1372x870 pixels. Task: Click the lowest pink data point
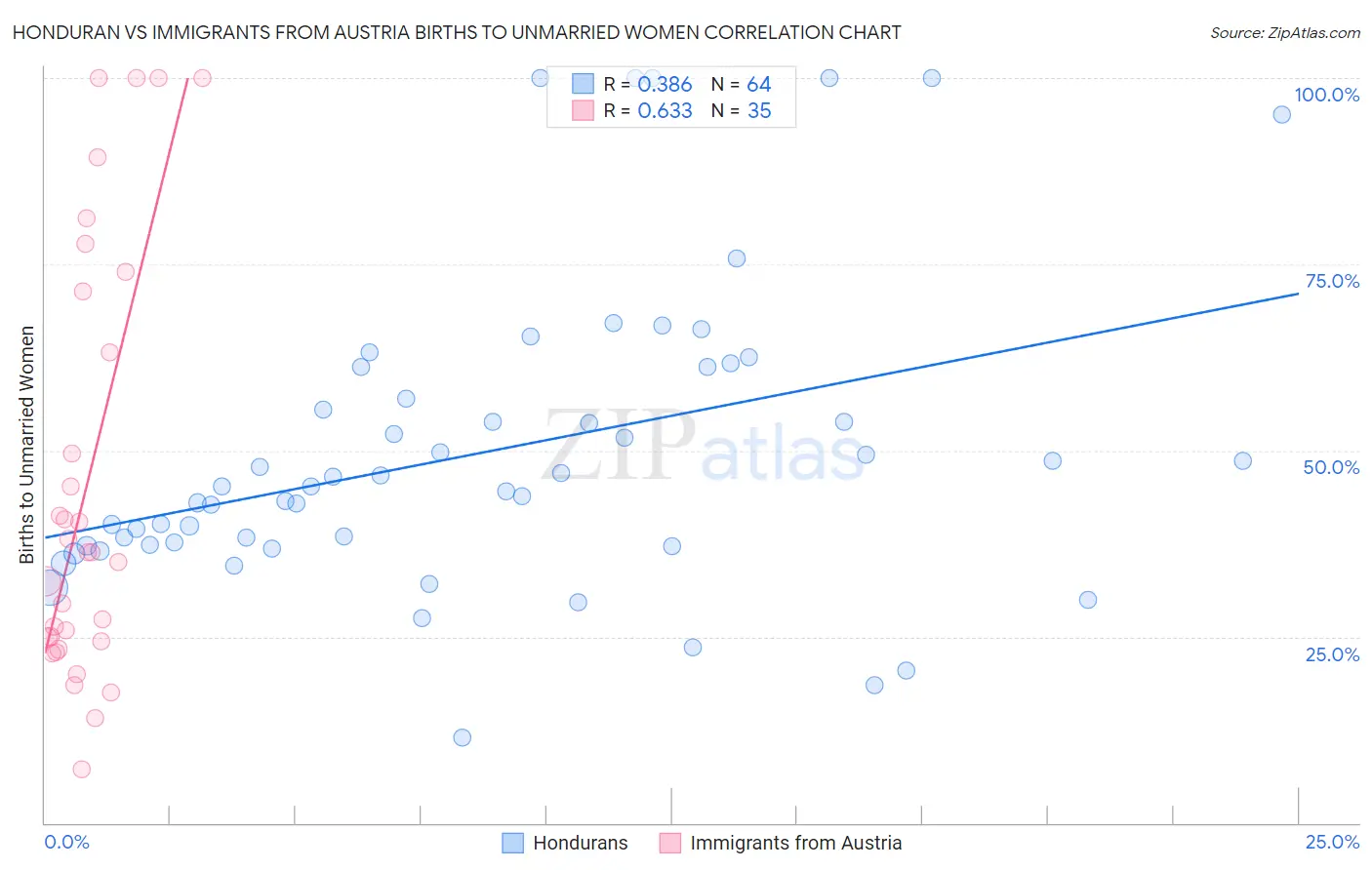click(x=82, y=770)
